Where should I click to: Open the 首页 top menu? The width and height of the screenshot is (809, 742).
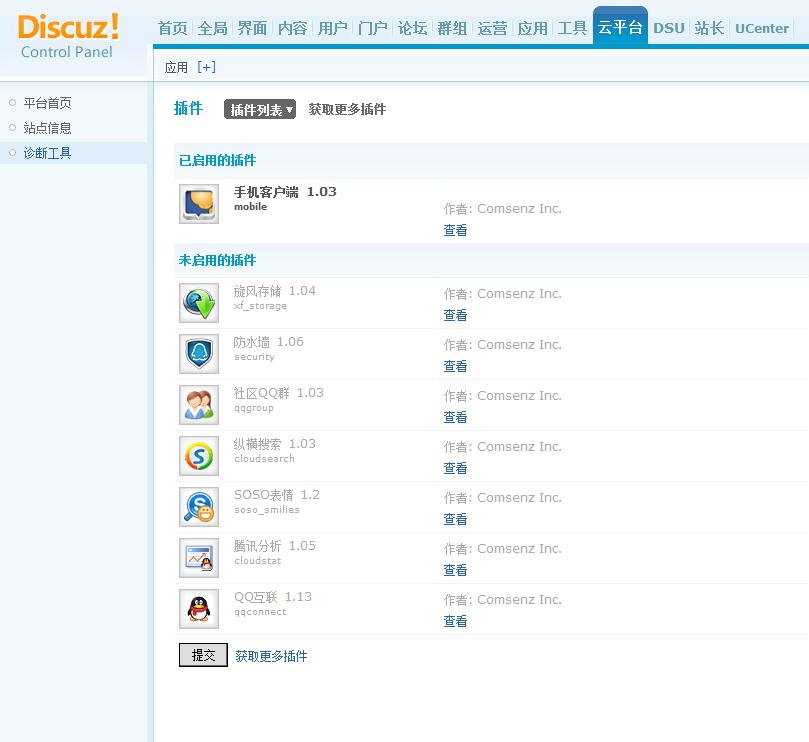point(172,28)
